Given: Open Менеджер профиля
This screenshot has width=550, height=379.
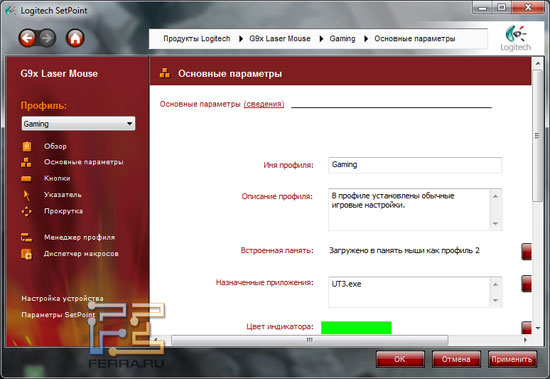Looking at the screenshot, I should pos(79,238).
